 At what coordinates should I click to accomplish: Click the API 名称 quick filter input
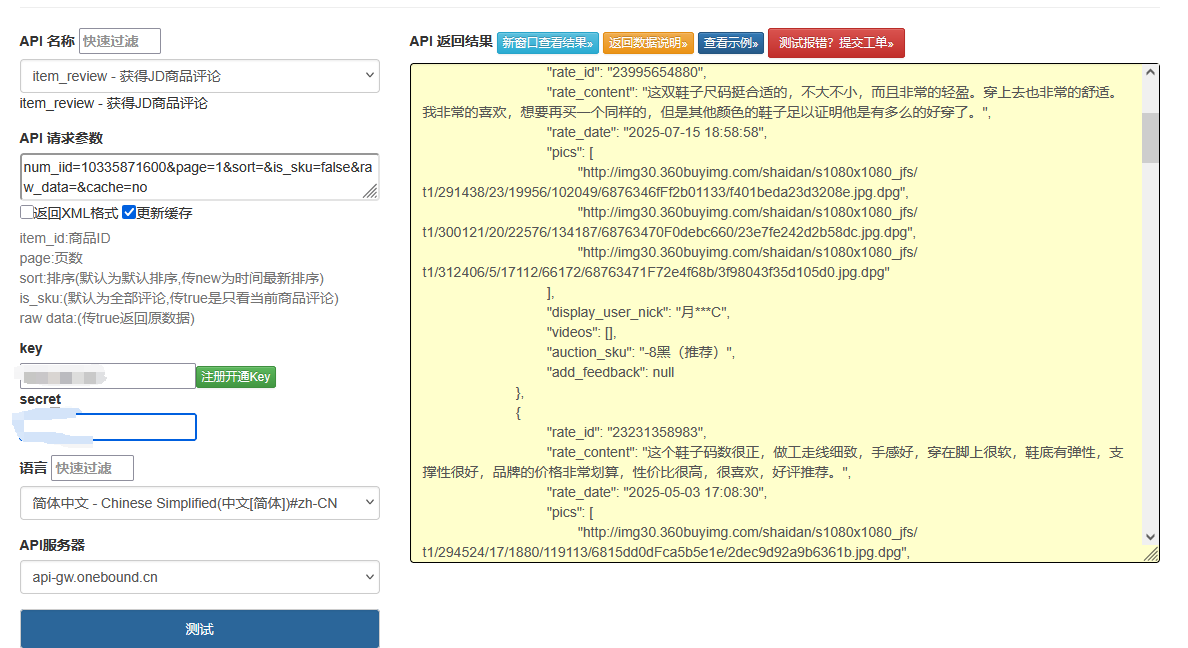coord(120,41)
